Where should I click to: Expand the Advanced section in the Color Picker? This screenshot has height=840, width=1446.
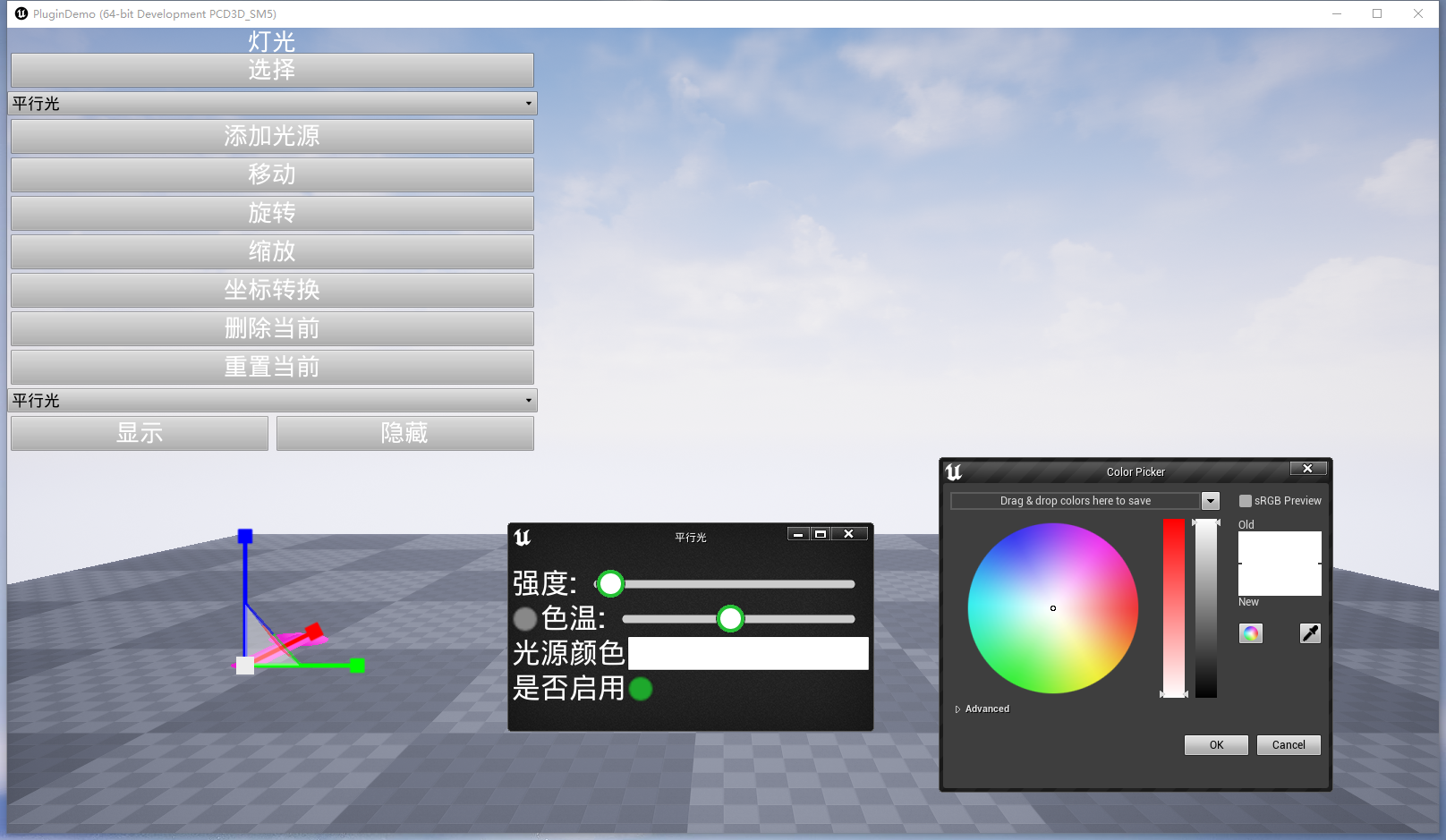coord(982,708)
